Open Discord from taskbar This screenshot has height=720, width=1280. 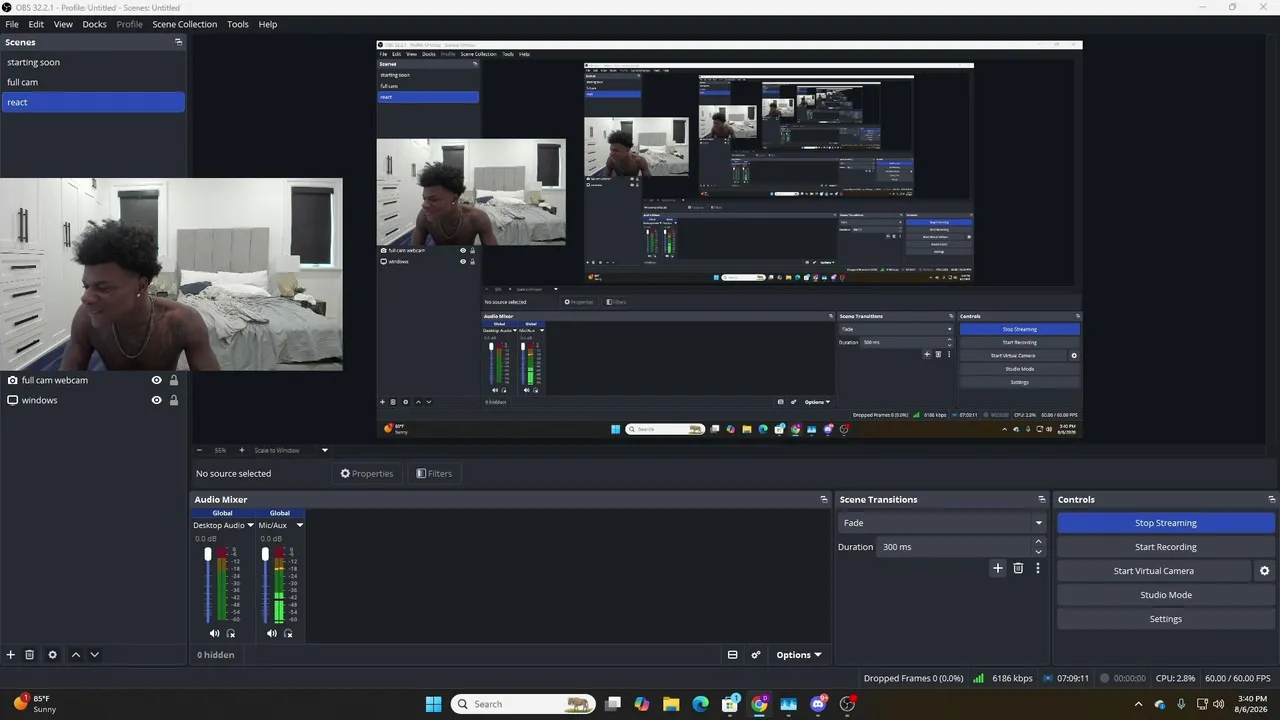click(x=818, y=704)
